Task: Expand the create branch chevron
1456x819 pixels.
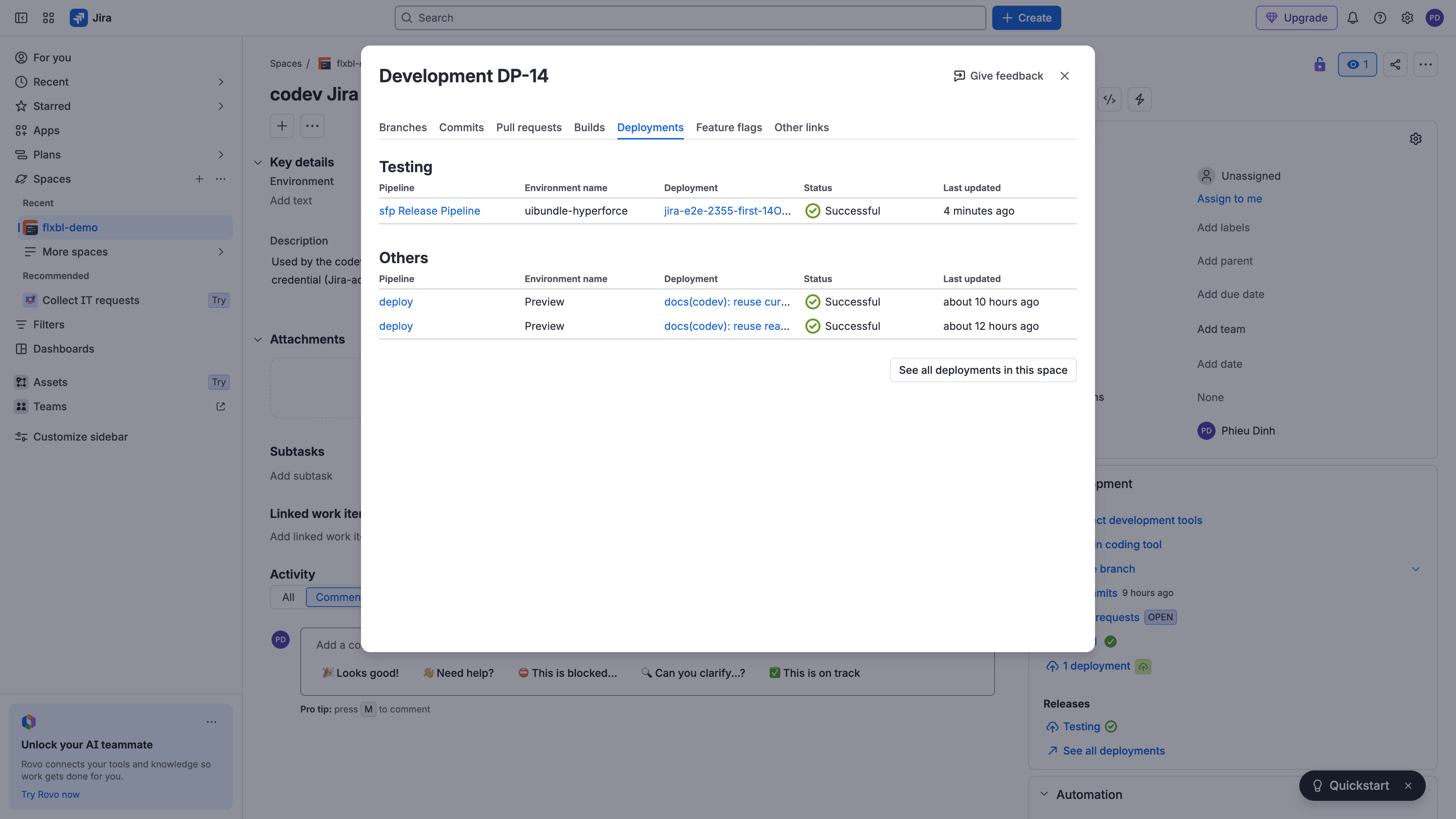Action: click(1415, 569)
